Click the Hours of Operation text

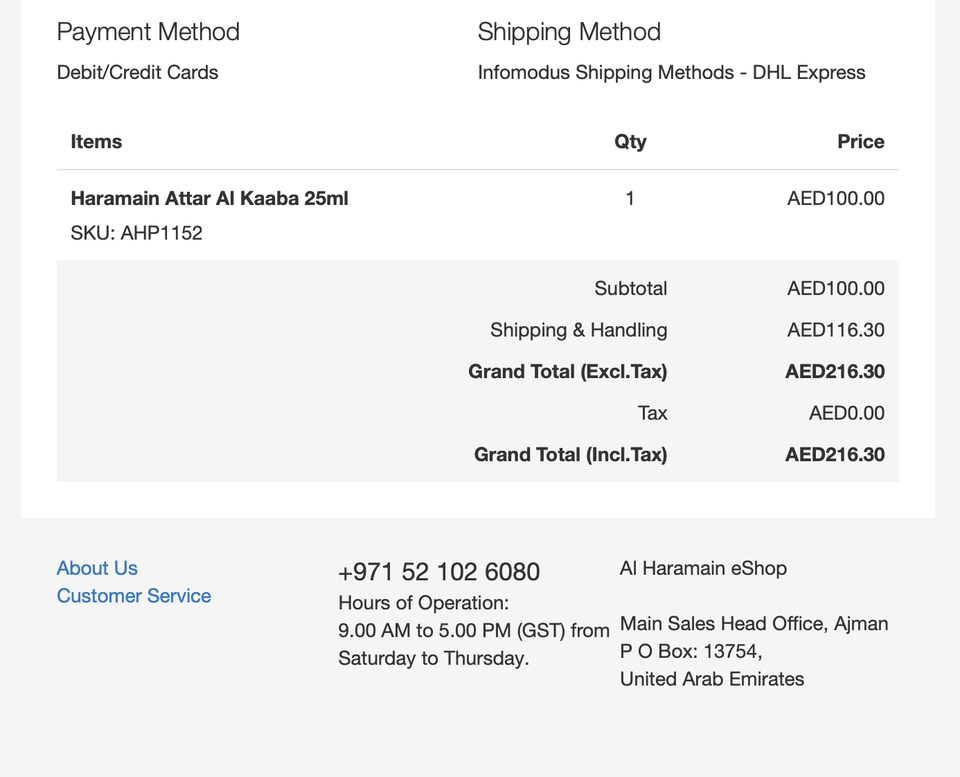coord(423,603)
